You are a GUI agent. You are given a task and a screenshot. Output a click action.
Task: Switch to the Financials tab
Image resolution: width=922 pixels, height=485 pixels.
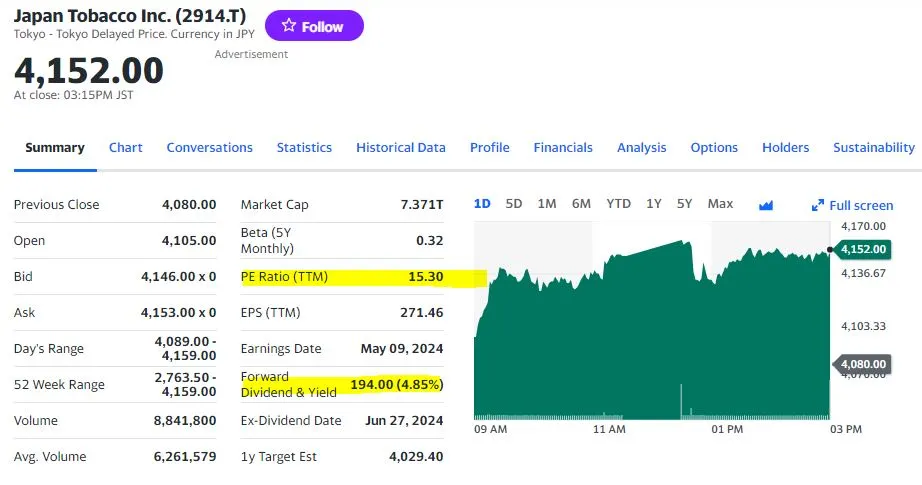click(563, 148)
